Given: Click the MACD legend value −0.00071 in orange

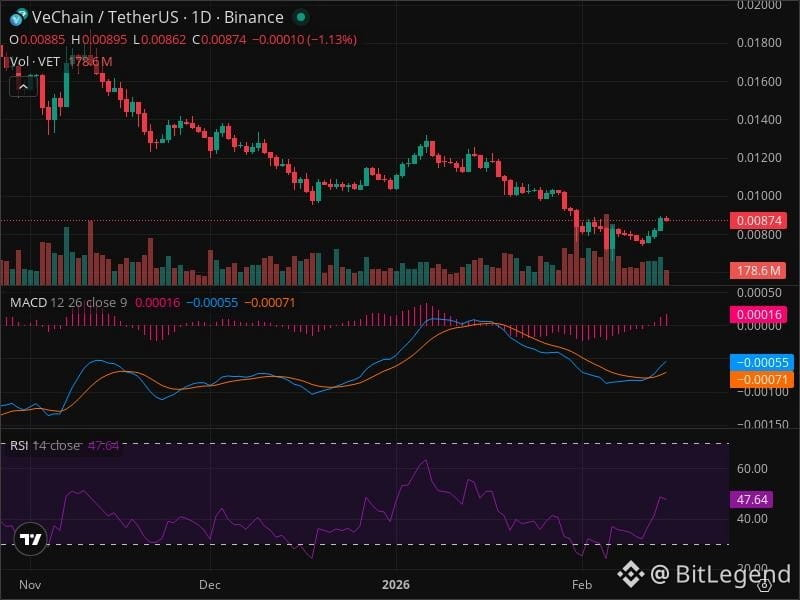Looking at the screenshot, I should pos(269,303).
